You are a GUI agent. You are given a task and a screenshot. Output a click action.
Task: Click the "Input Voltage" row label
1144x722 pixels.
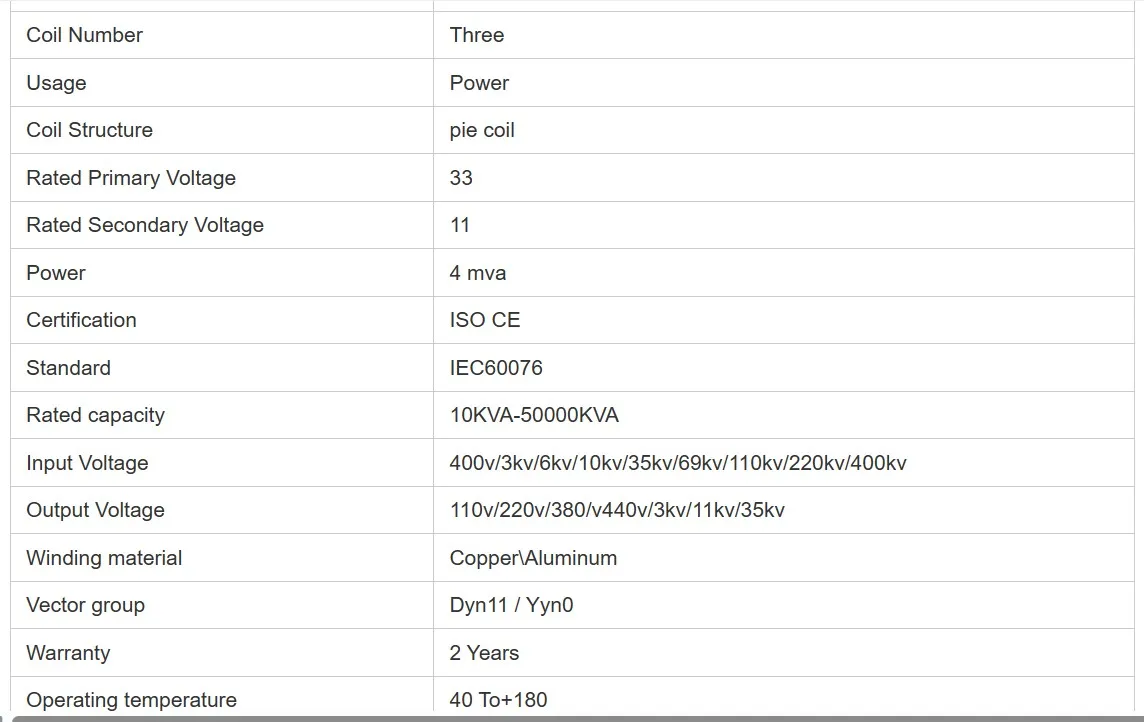[87, 463]
